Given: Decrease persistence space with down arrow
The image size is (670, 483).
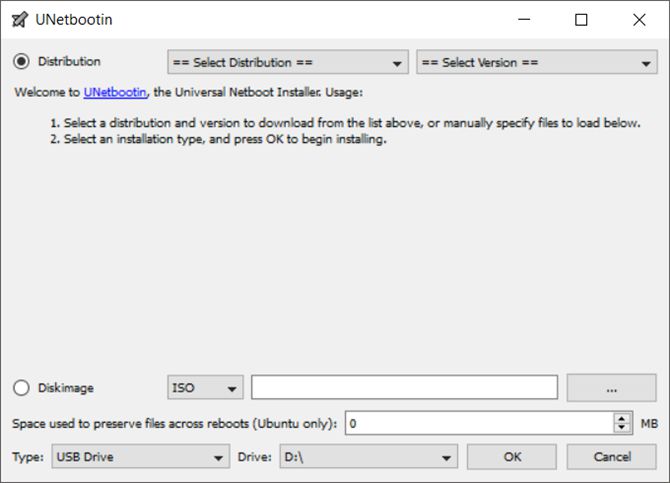Looking at the screenshot, I should [x=622, y=428].
